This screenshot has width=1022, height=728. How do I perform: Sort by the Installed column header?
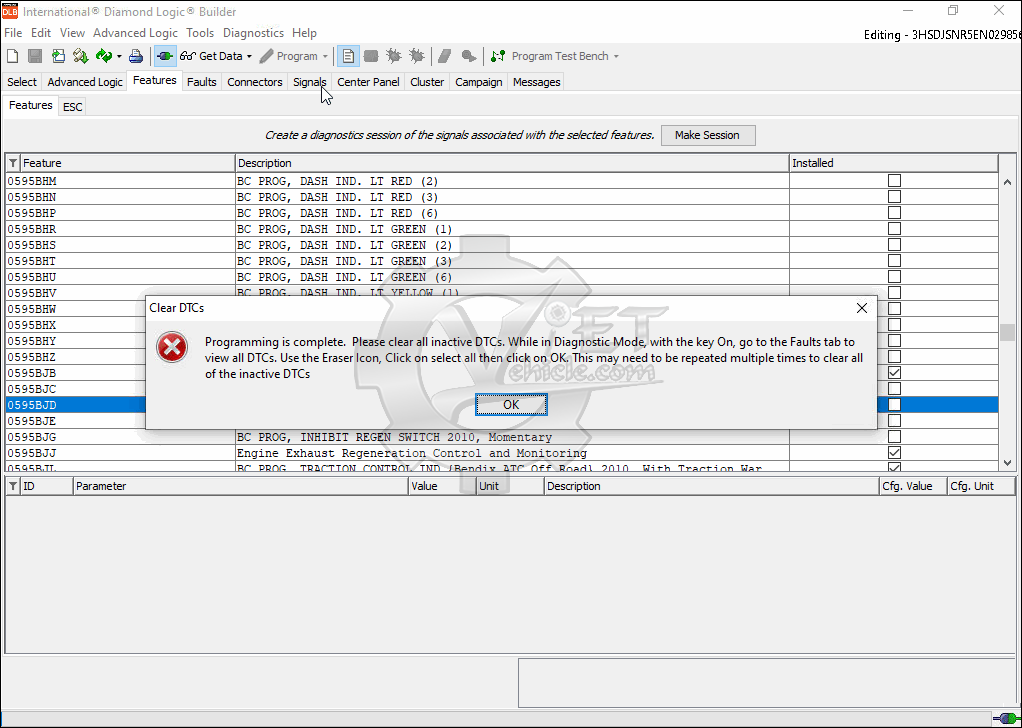pyautogui.click(x=893, y=163)
